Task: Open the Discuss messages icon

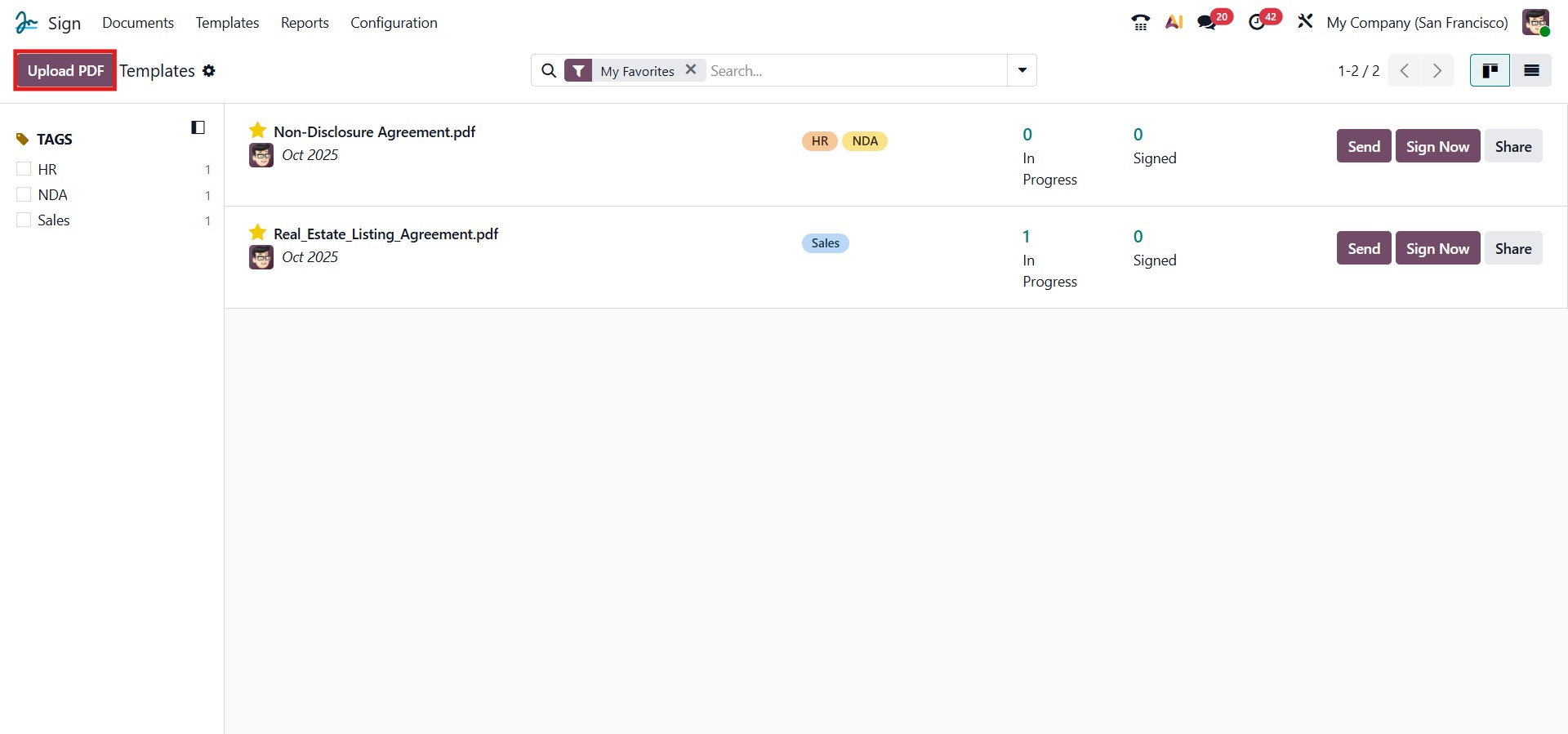Action: point(1207,23)
